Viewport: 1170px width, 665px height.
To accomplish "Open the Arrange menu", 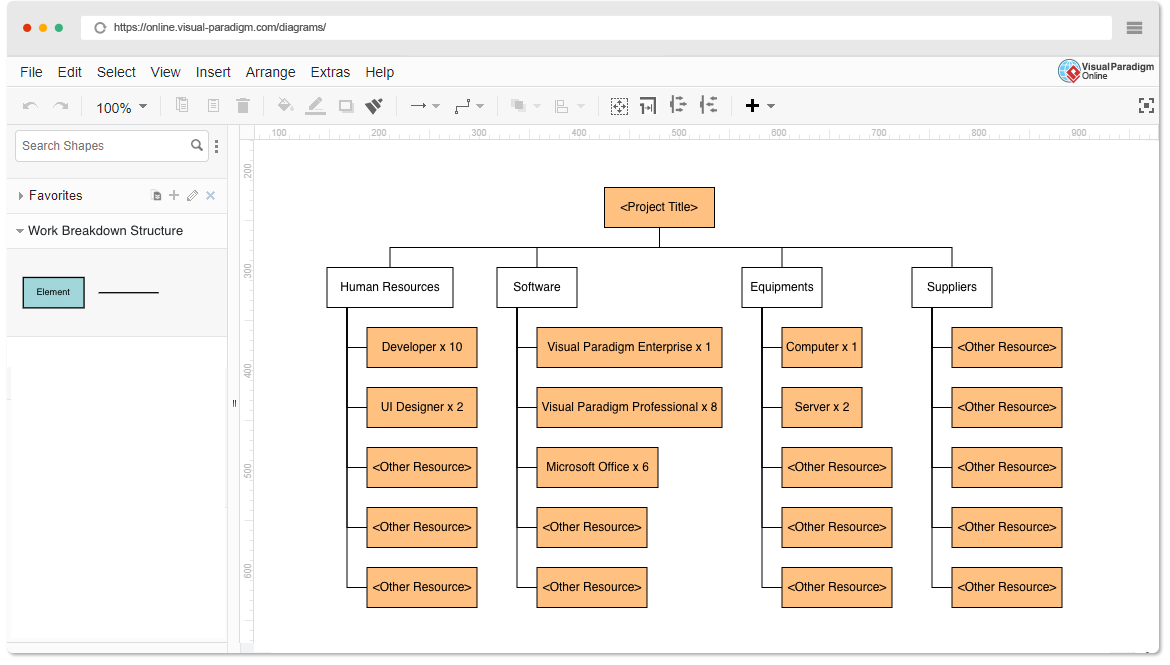I will pos(271,72).
